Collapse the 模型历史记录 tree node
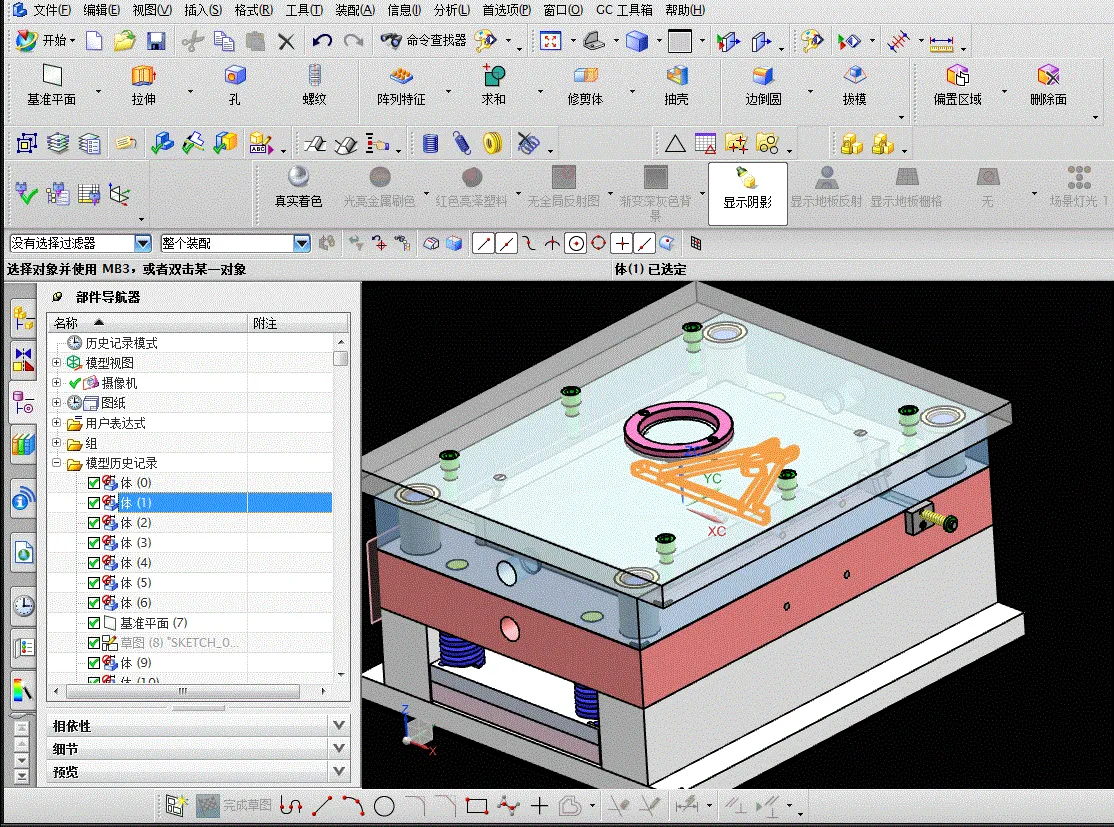The width and height of the screenshot is (1114, 827). pyautogui.click(x=56, y=462)
